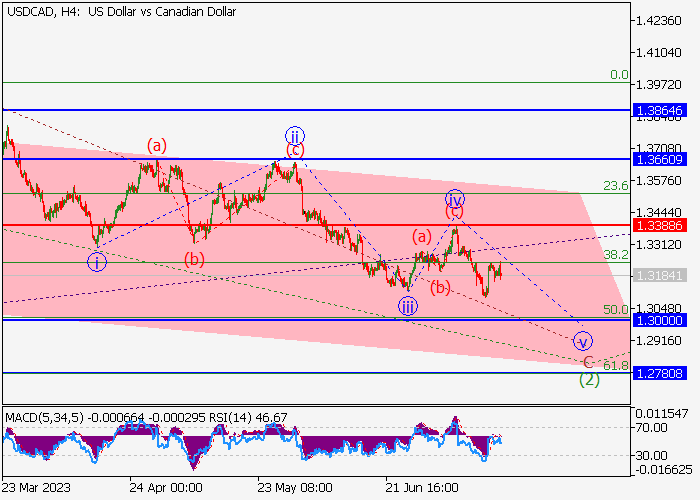700x500 pixels.
Task: Click the 23 May 08:00 date label
Action: (295, 488)
